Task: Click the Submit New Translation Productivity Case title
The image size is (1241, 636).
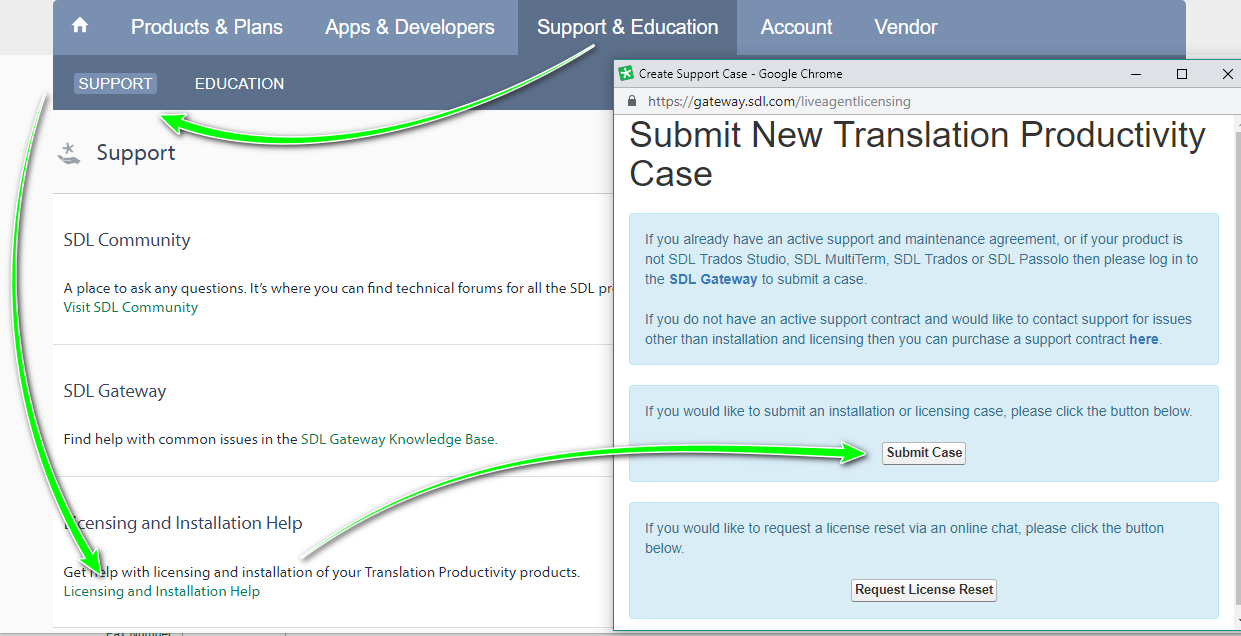Action: click(917, 154)
